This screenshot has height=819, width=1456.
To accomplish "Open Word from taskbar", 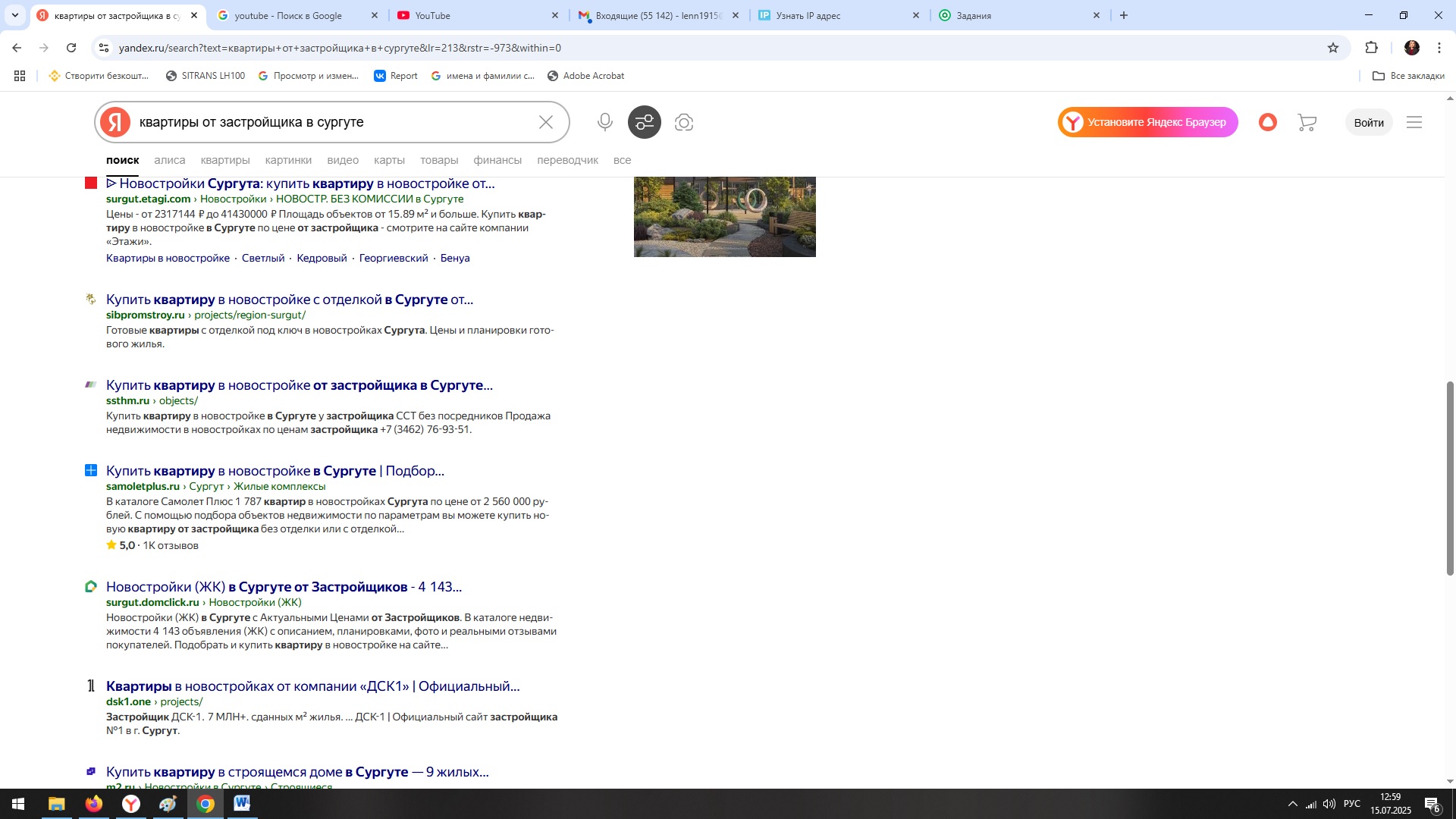I will coord(242,804).
